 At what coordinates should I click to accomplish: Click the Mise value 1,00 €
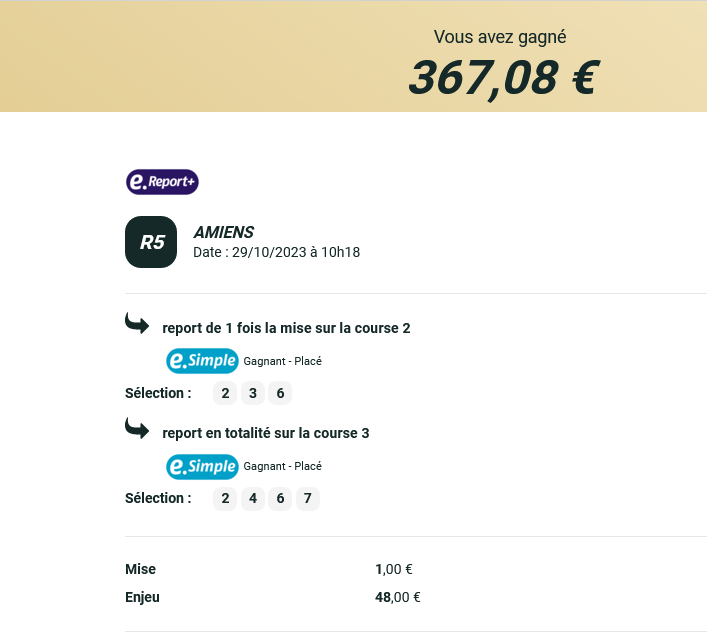click(394, 569)
